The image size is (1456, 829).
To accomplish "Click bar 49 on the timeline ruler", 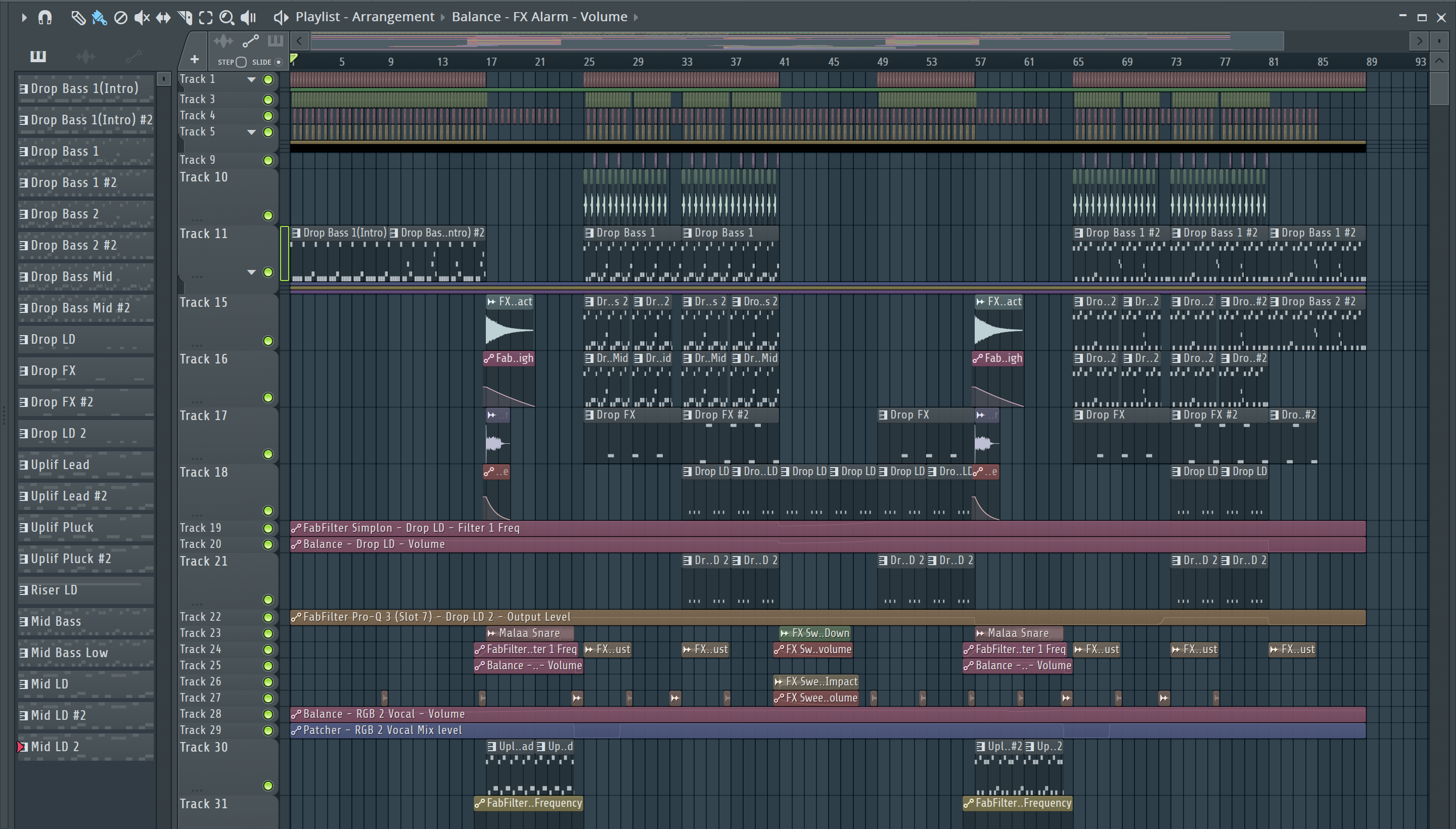I will [883, 62].
